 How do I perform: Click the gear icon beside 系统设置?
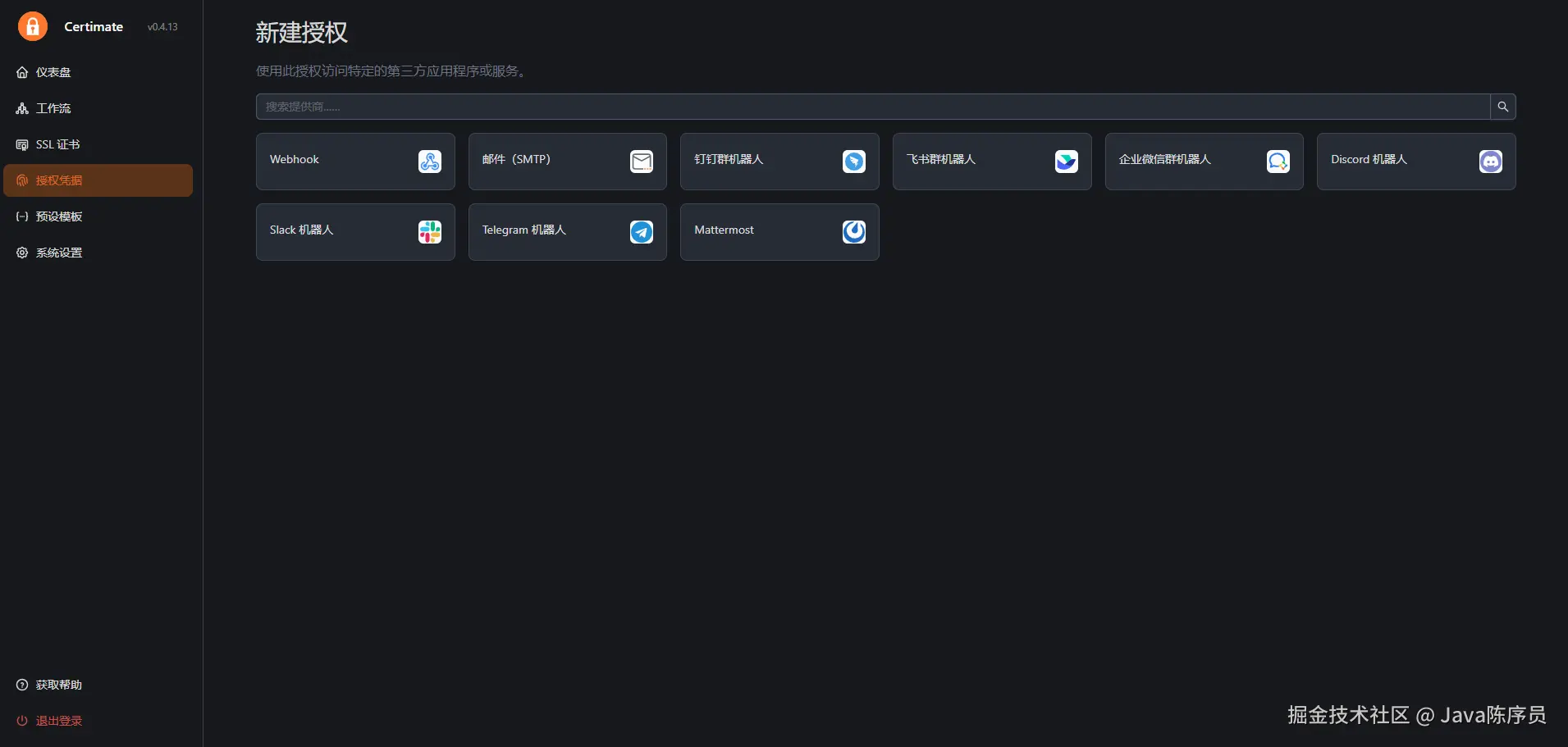coord(22,253)
